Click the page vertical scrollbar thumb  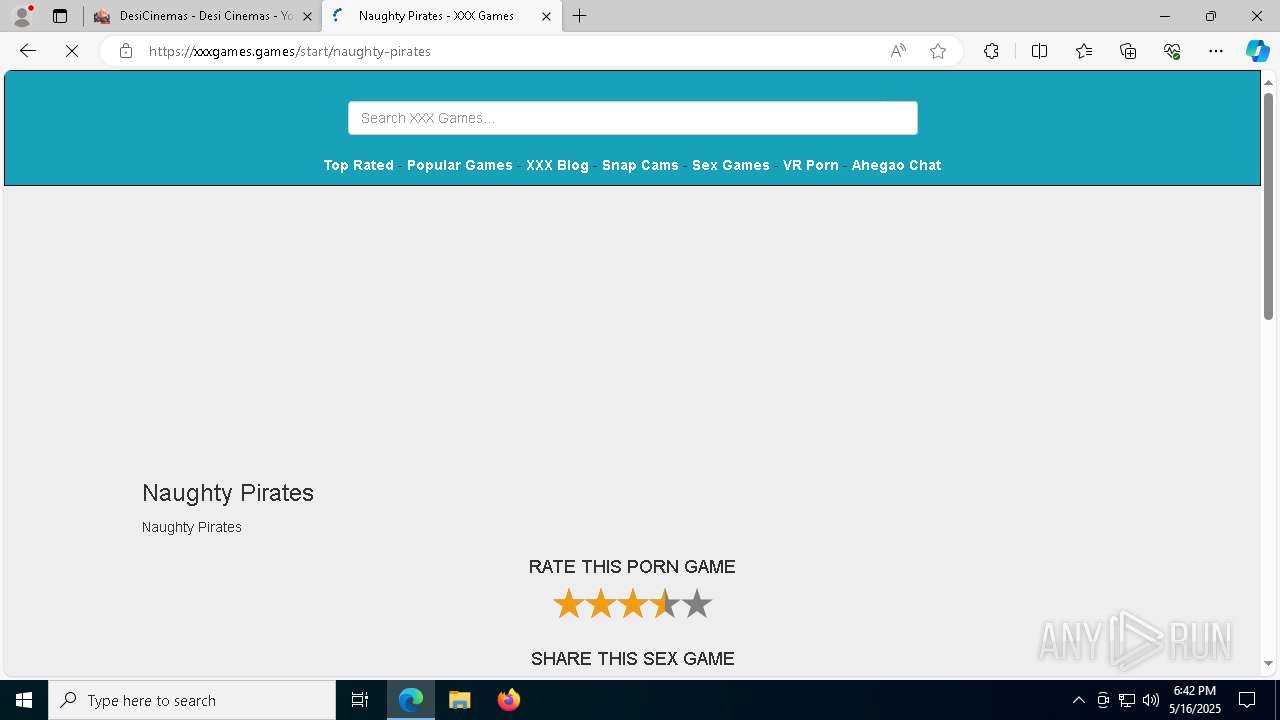1268,205
